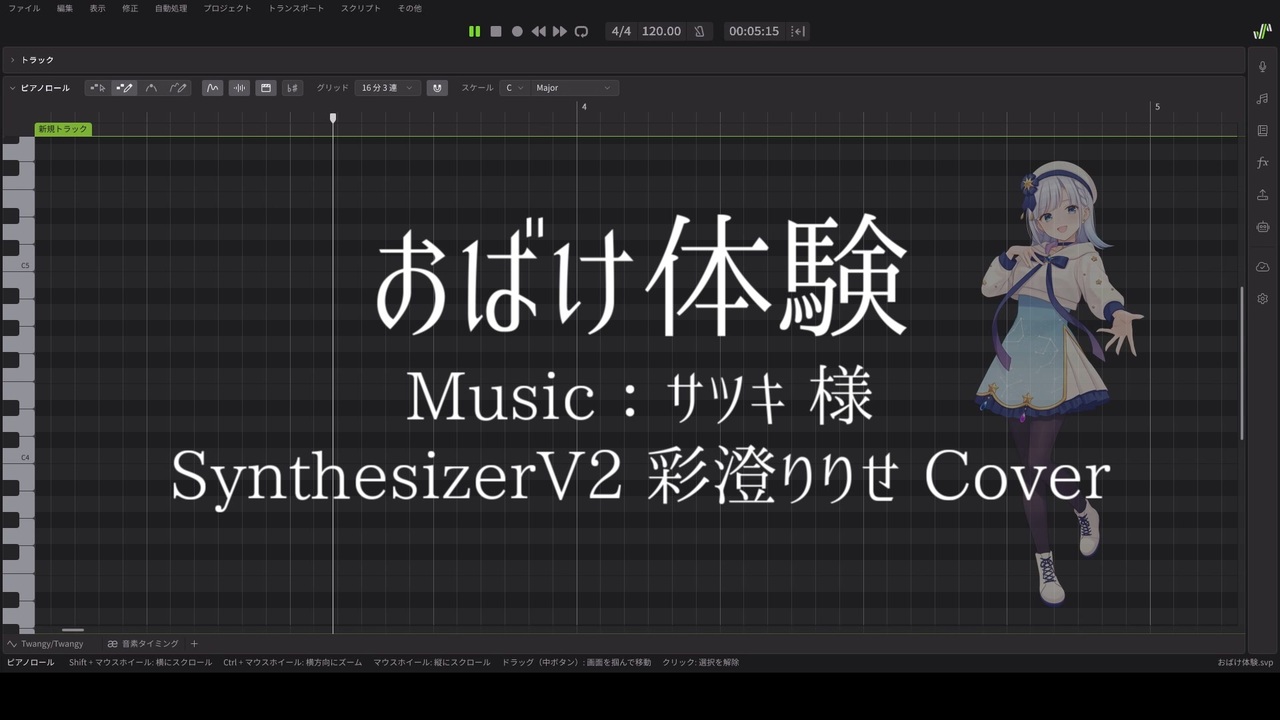Screen dimensions: 1280x720
Task: Start recording with the record button
Action: pos(517,31)
